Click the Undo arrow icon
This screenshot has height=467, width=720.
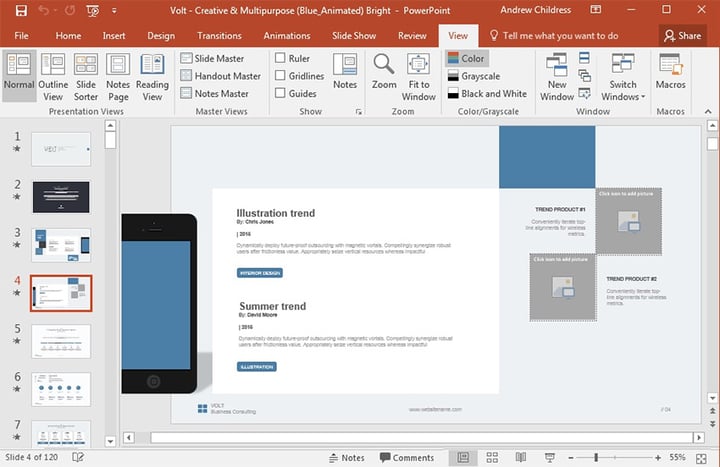click(43, 10)
